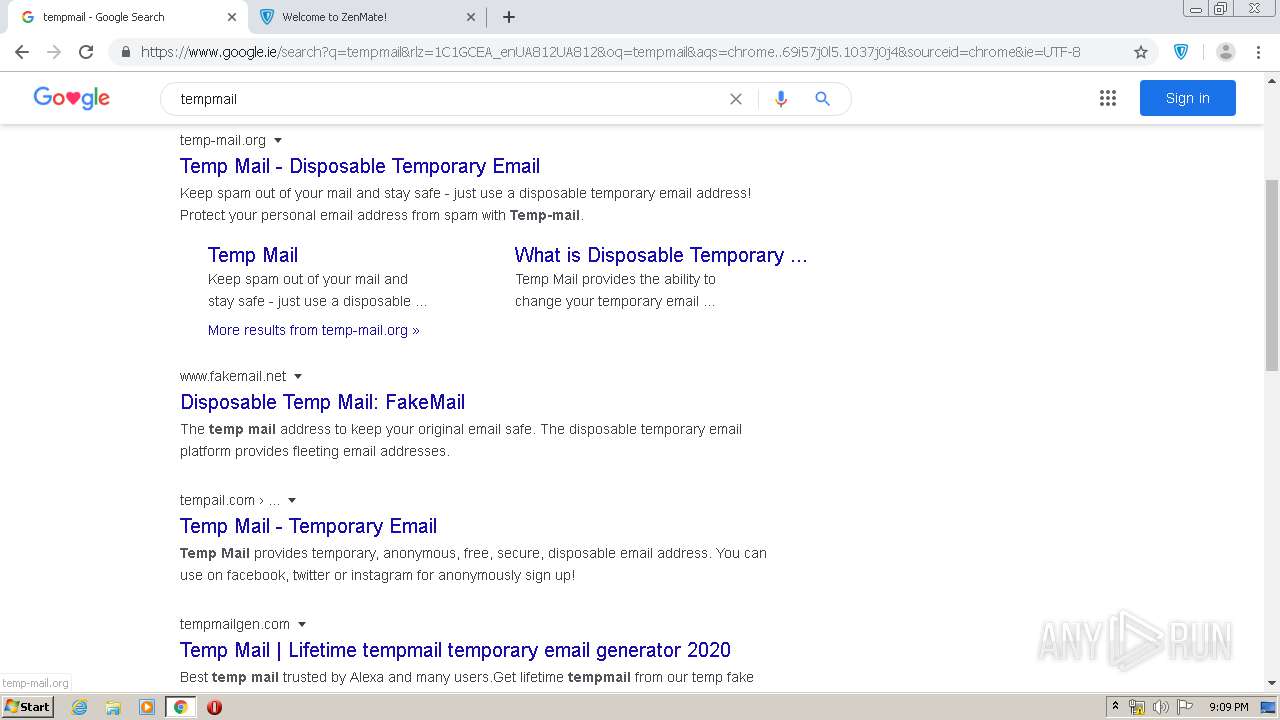
Task: Go back to previous page
Action: [x=22, y=52]
